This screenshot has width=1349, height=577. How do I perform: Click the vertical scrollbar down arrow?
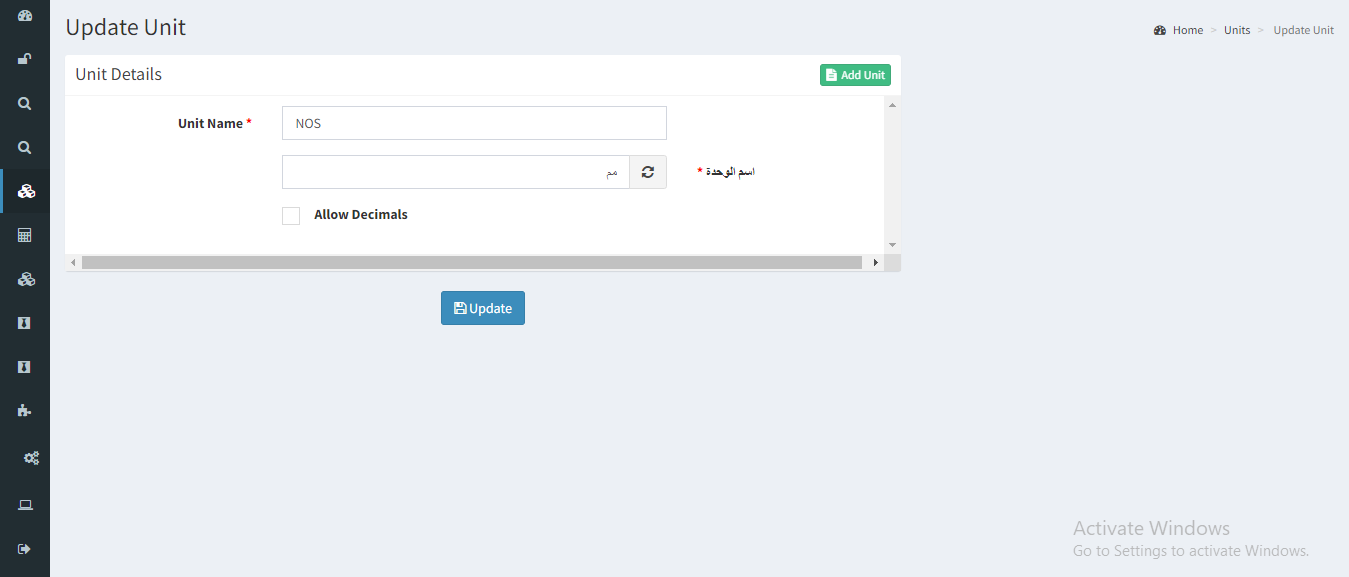[892, 245]
